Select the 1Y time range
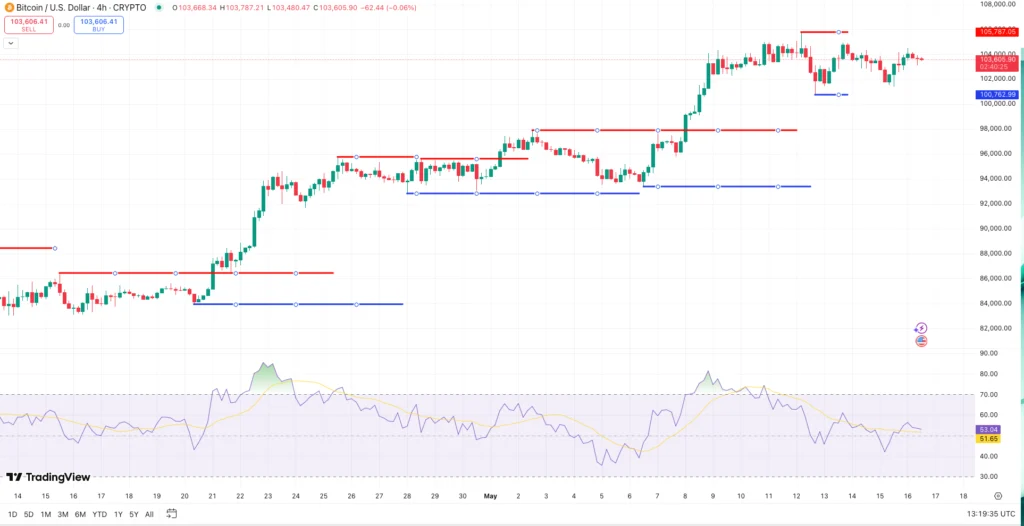Screen dimensions: 1024x526 coord(118,514)
